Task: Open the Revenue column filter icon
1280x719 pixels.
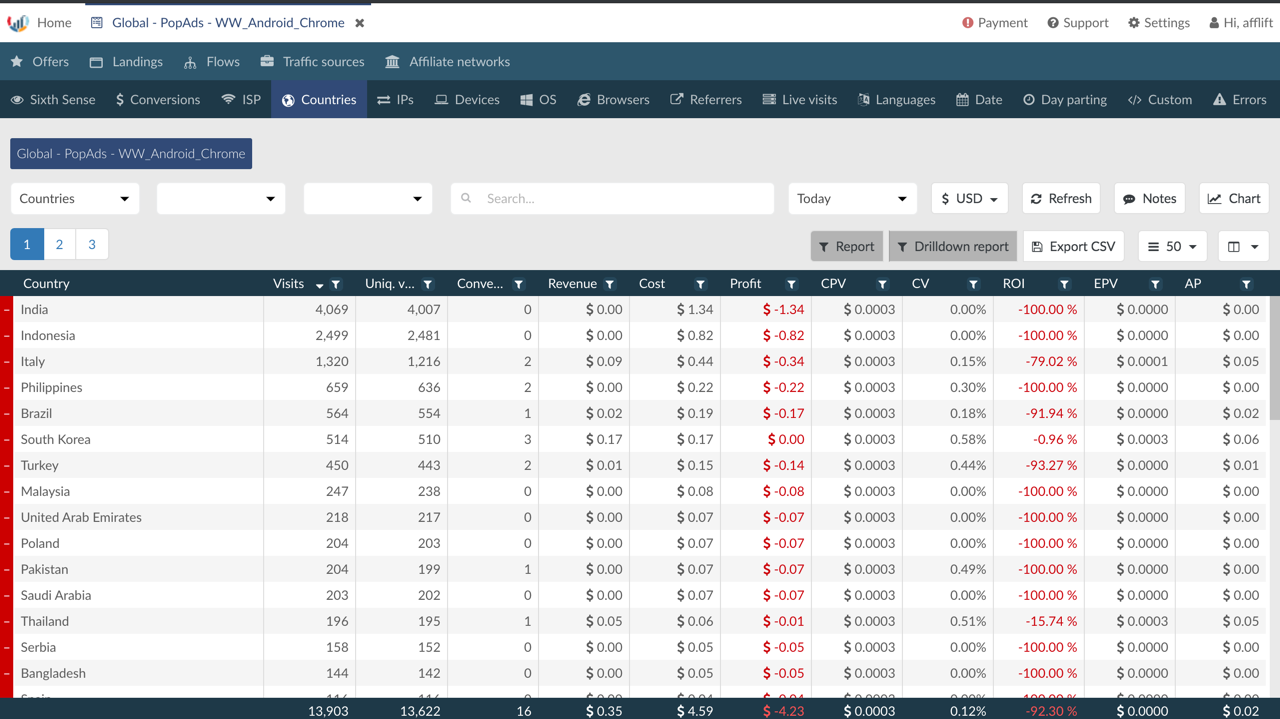Action: click(610, 284)
